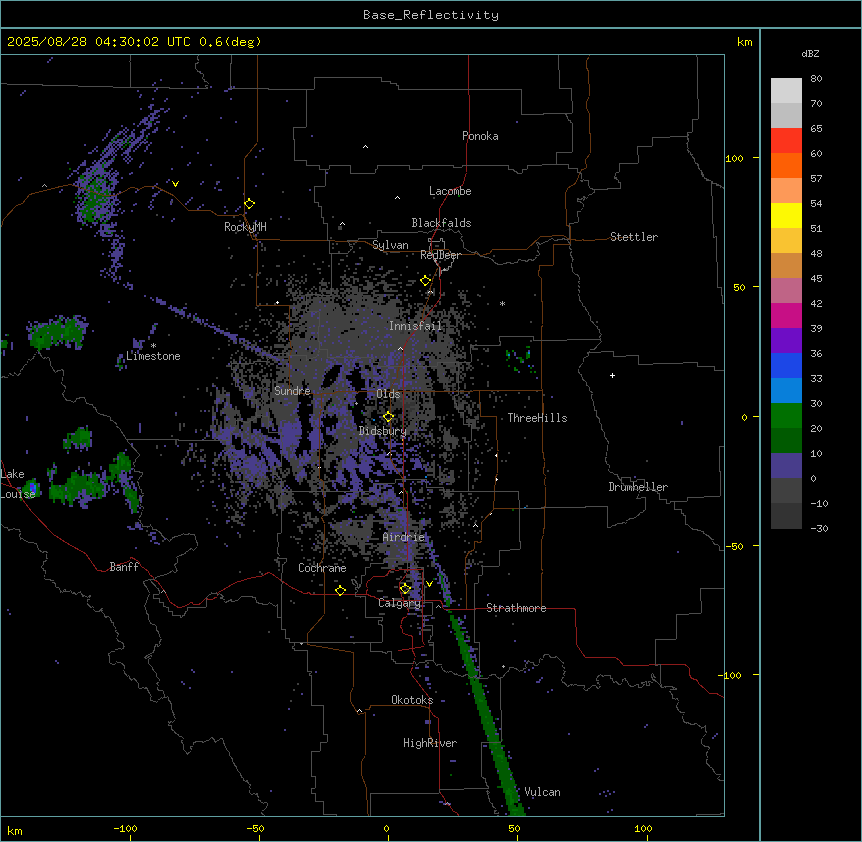
Task: Pick the purple 36-39 dBZ legend color
Action: pyautogui.click(x=786, y=341)
